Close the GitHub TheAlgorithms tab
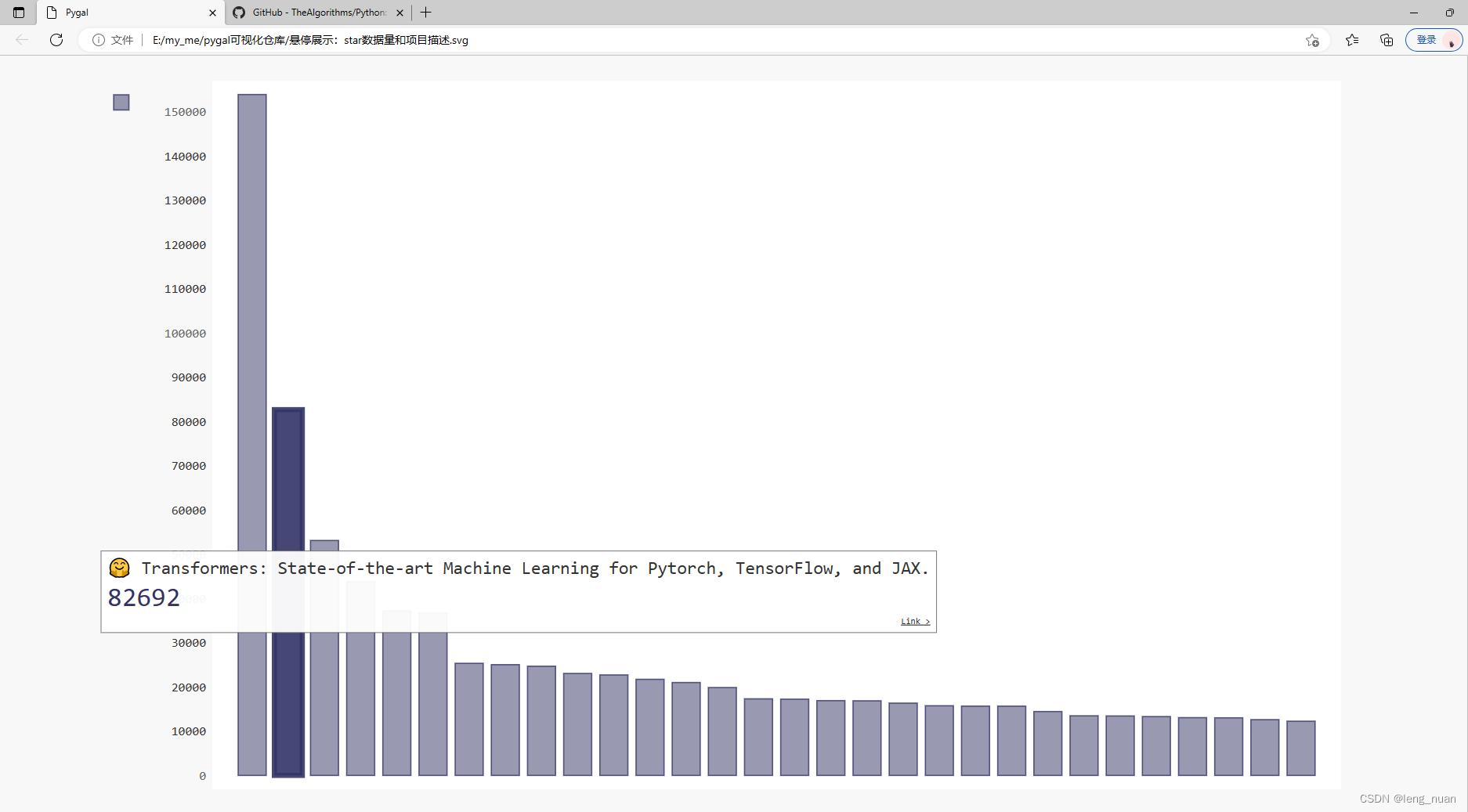The width and height of the screenshot is (1468, 812). pyautogui.click(x=400, y=13)
